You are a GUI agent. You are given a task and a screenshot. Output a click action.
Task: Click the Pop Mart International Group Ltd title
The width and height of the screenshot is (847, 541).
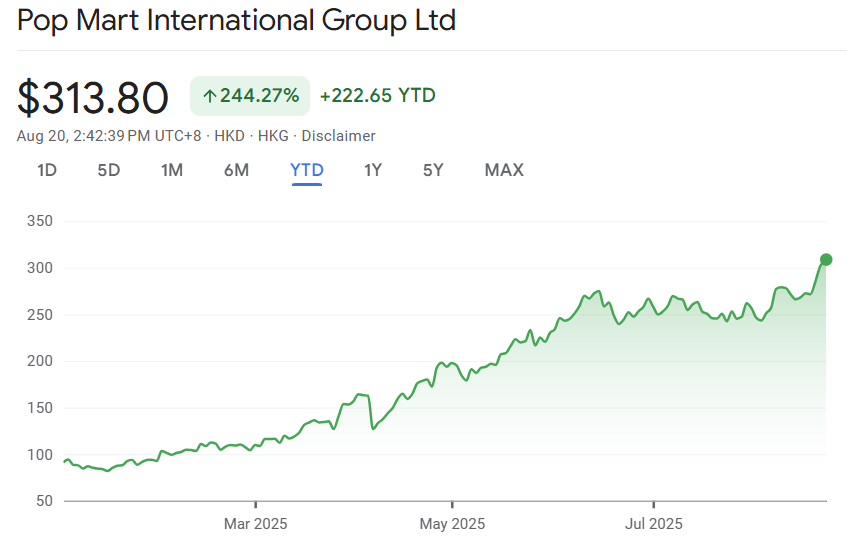click(237, 21)
